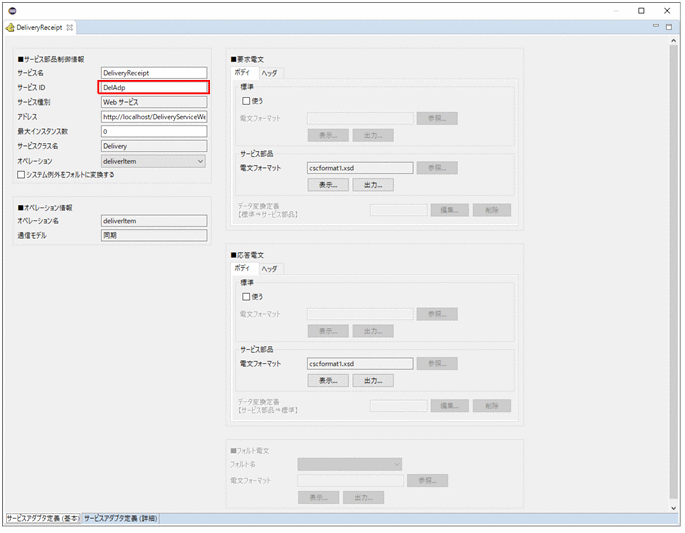Click the vertical scrollbar up arrow
This screenshot has height=533, width=685.
673,40
